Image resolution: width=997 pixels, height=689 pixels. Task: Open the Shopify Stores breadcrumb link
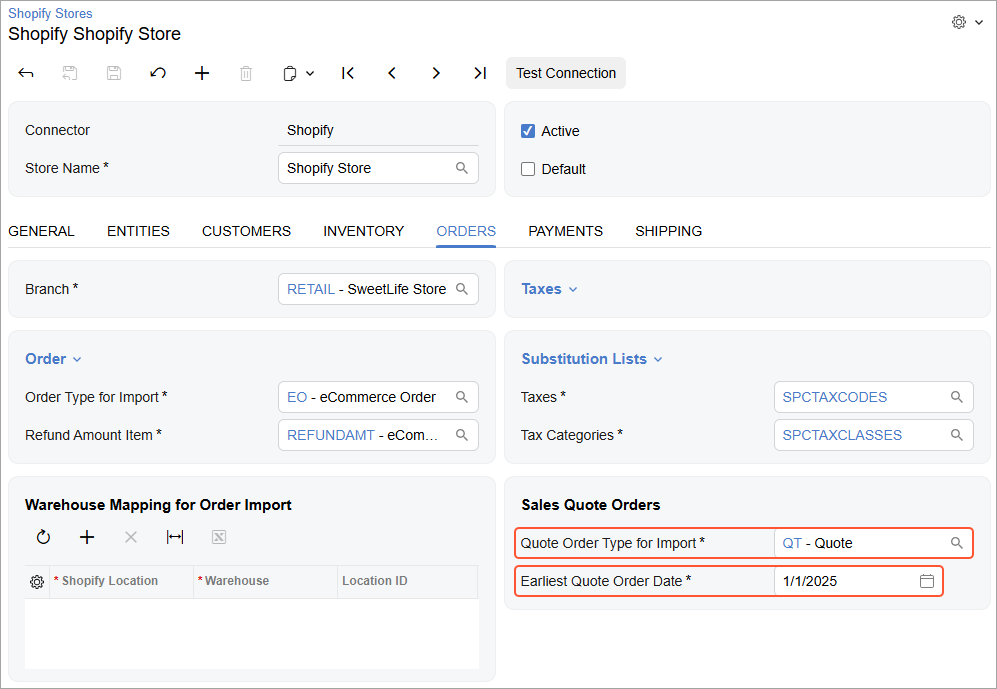point(50,14)
